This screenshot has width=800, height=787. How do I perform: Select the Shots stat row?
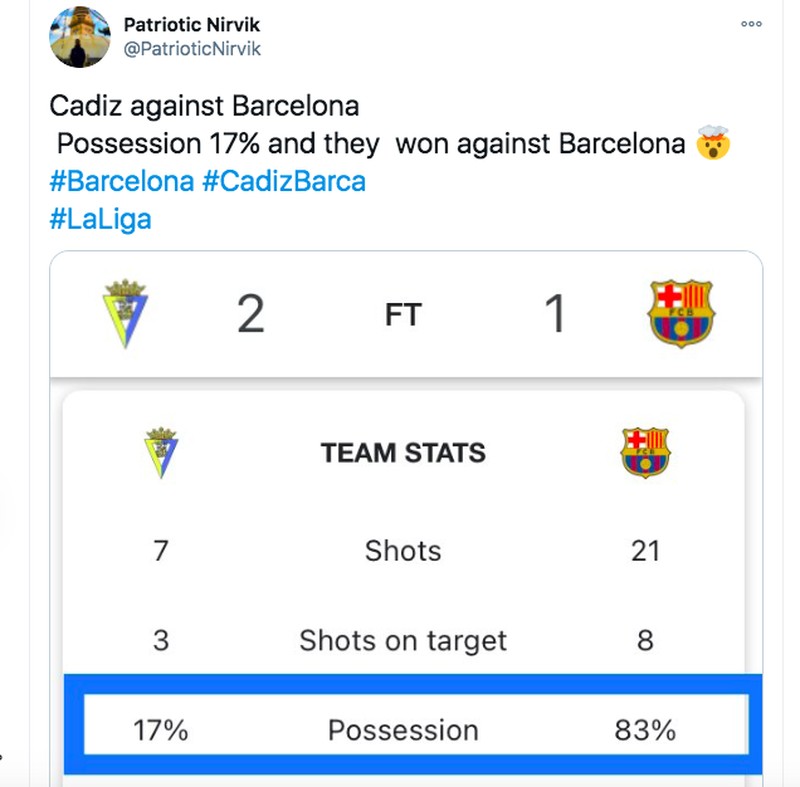[402, 550]
